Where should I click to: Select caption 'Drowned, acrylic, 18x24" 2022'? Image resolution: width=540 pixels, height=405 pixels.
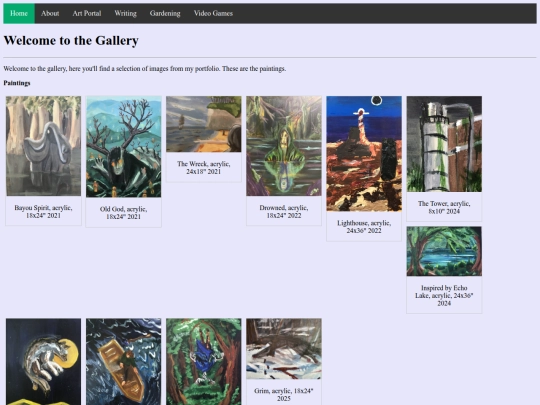coord(284,211)
